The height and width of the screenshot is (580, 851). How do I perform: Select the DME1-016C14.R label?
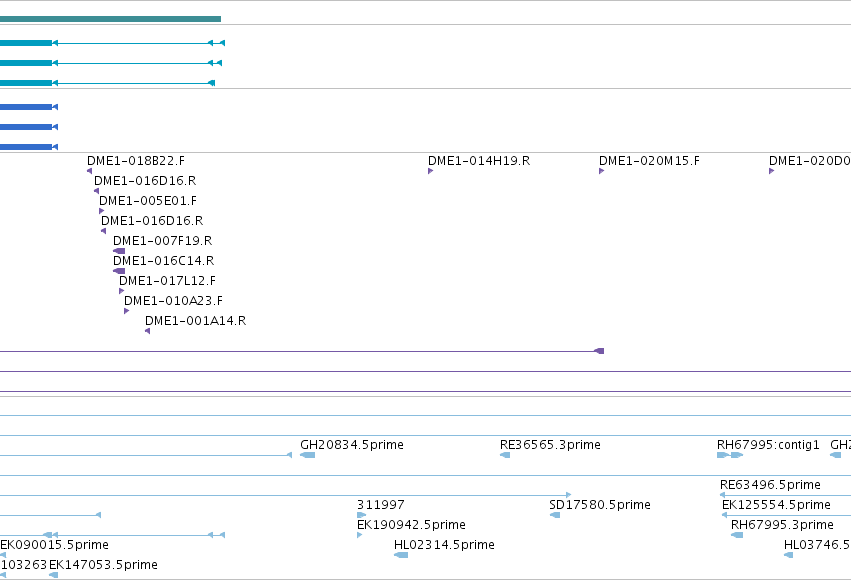tap(163, 261)
